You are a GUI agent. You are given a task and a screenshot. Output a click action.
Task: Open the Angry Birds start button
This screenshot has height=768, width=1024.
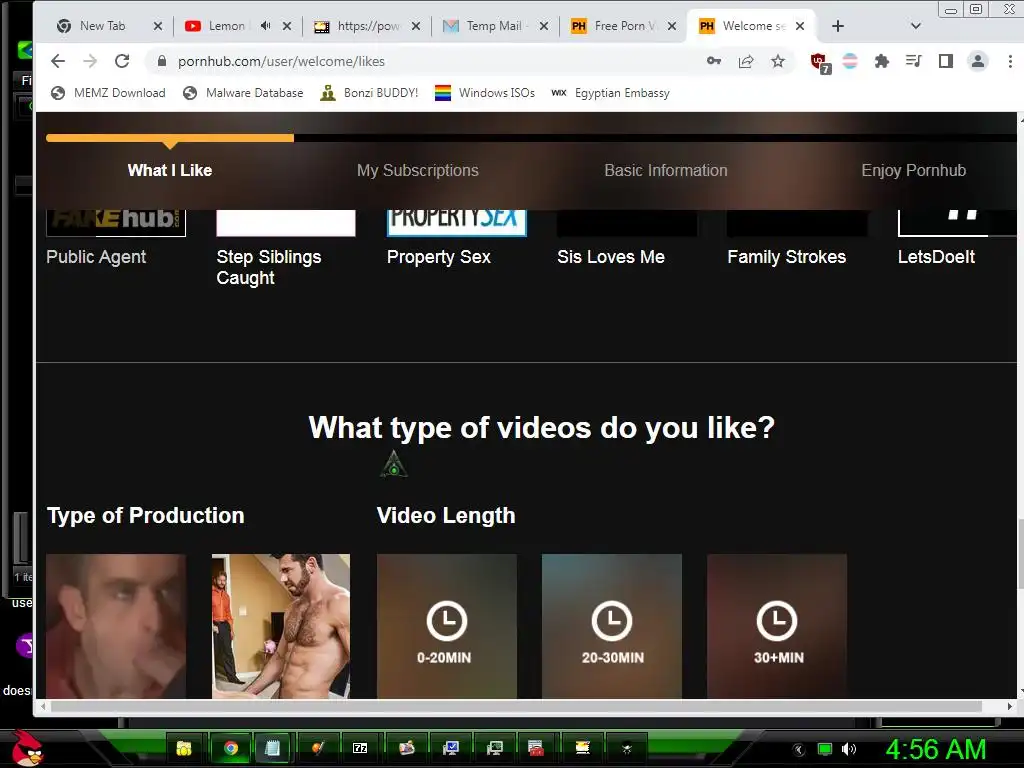[26, 748]
